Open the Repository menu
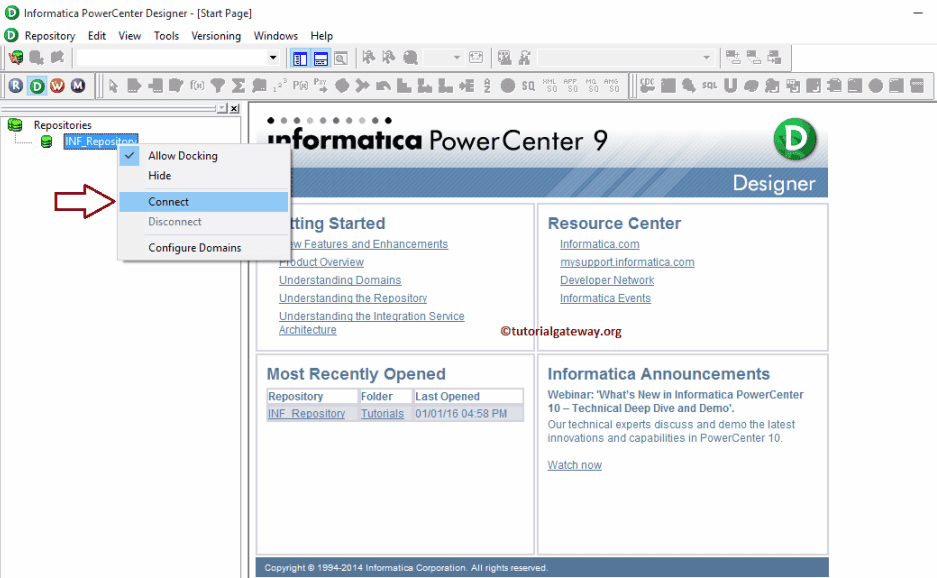Screen dimensions: 937x578 click(50, 36)
